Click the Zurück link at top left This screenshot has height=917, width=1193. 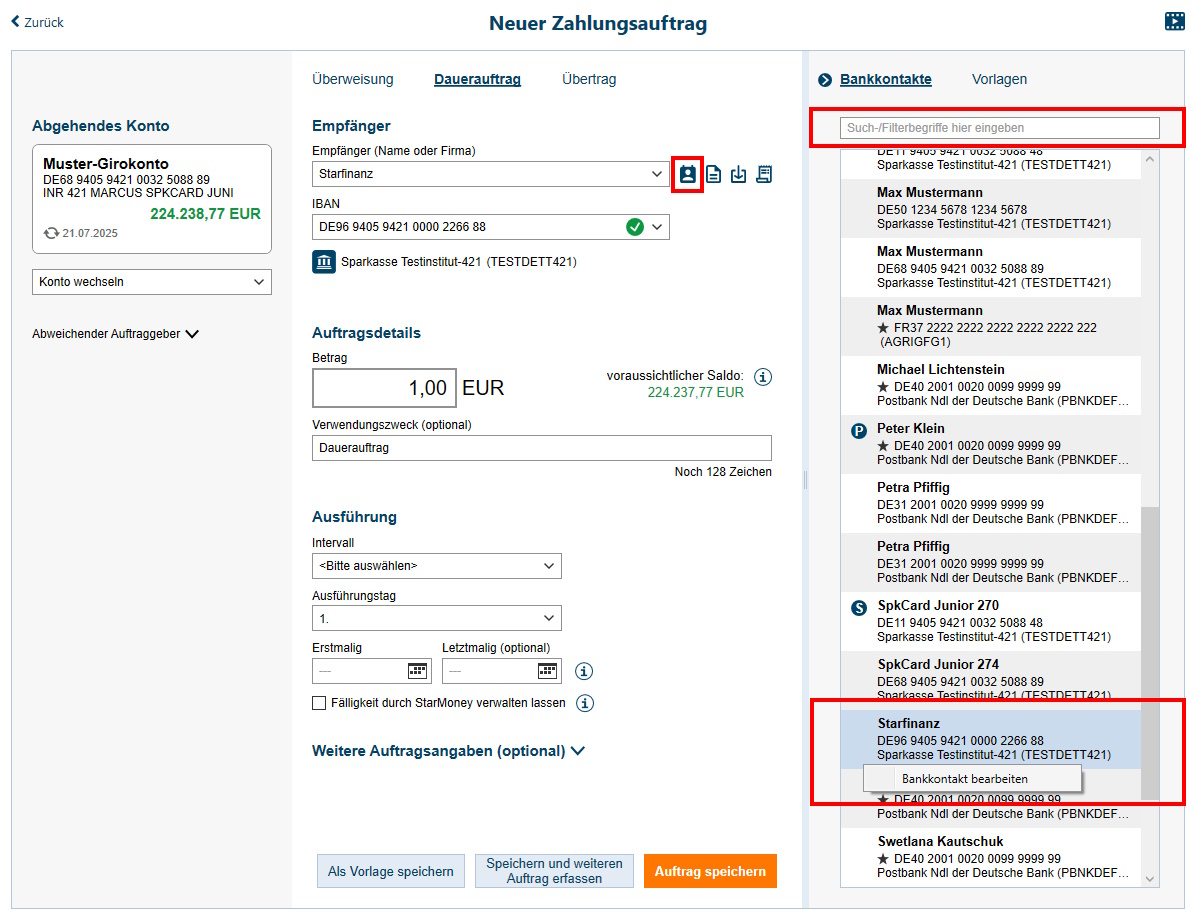36,21
